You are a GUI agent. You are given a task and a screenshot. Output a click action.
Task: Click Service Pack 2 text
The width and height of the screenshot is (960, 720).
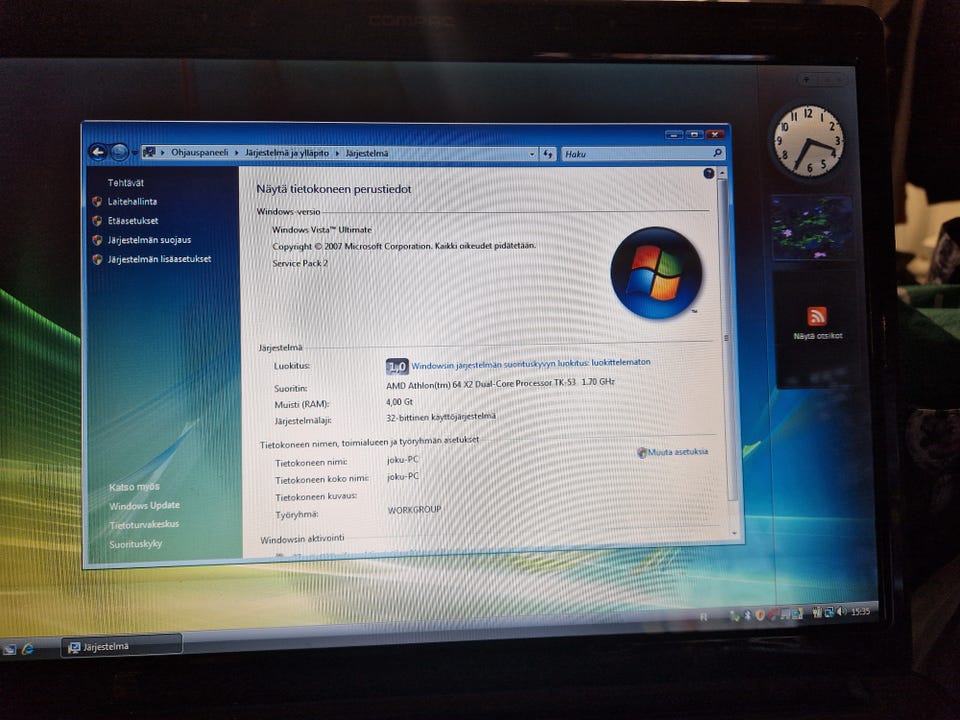[300, 263]
